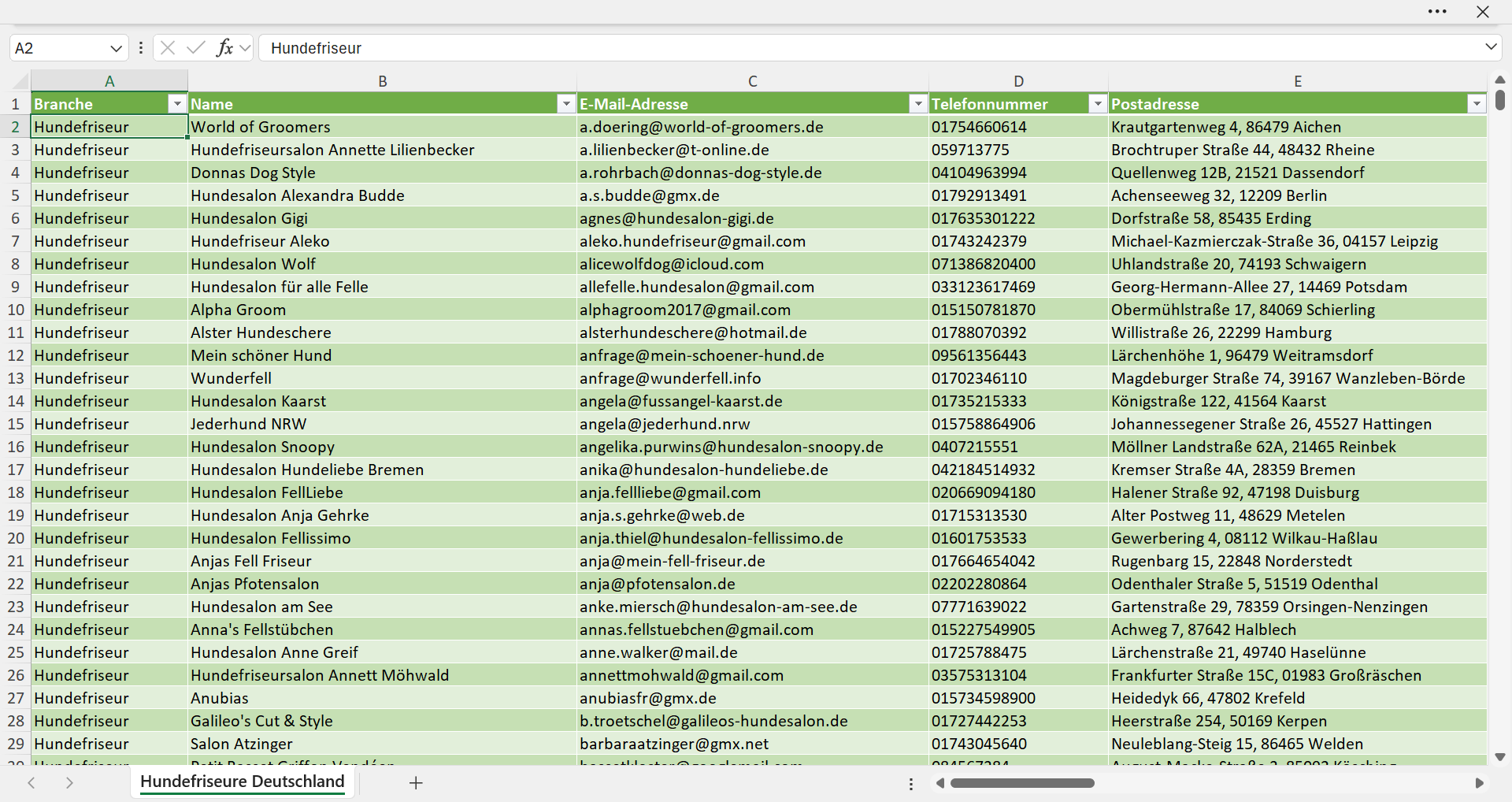Select row 20 header
Image resolution: width=1512 pixels, height=802 pixels.
(15, 538)
